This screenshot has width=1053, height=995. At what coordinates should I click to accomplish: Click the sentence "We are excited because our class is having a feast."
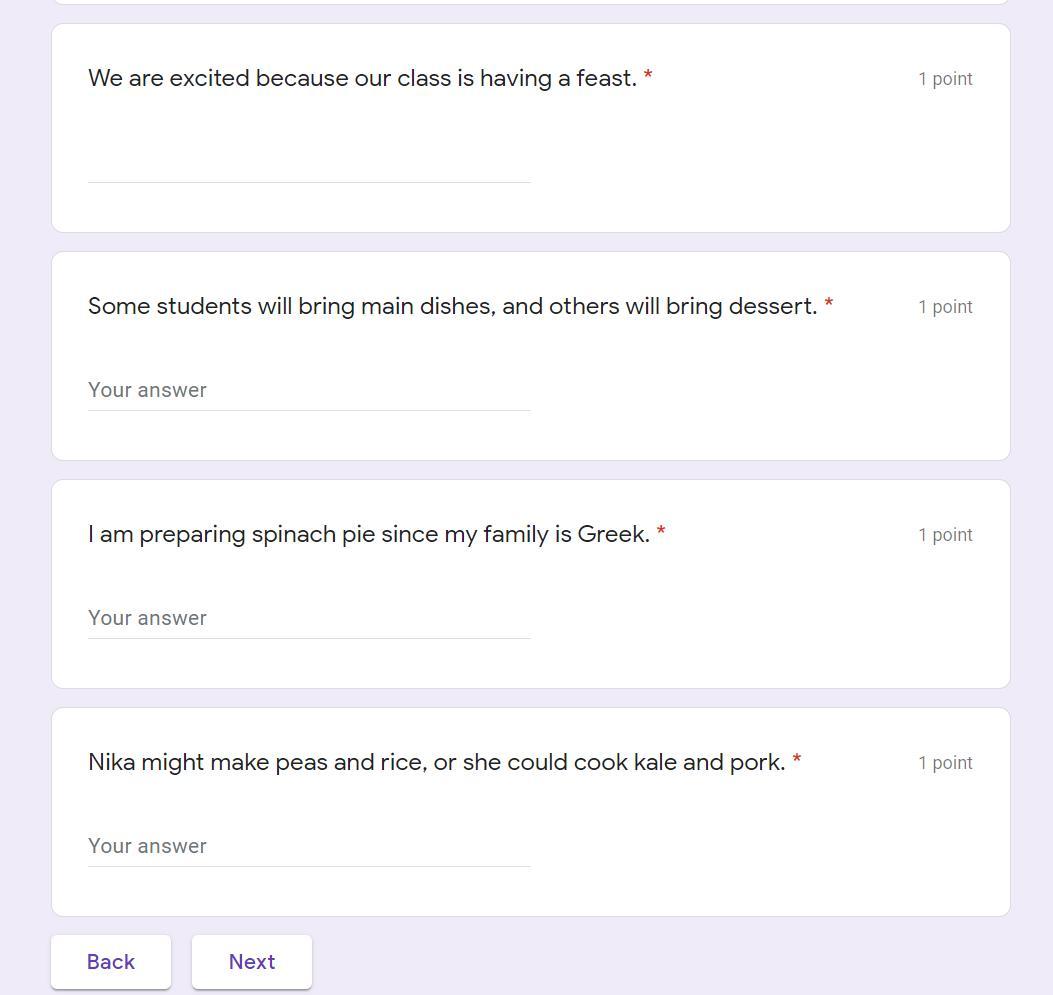pos(362,78)
